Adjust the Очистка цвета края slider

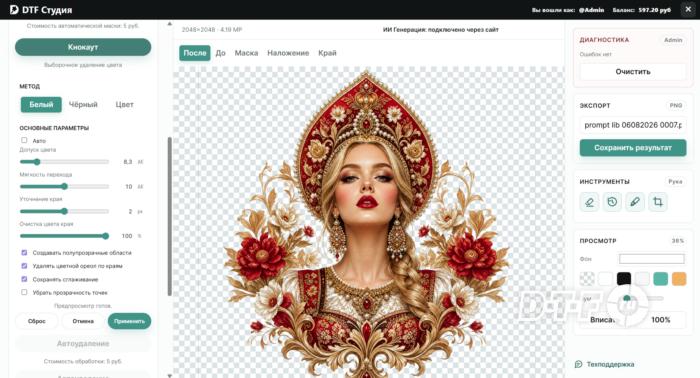click(64, 236)
